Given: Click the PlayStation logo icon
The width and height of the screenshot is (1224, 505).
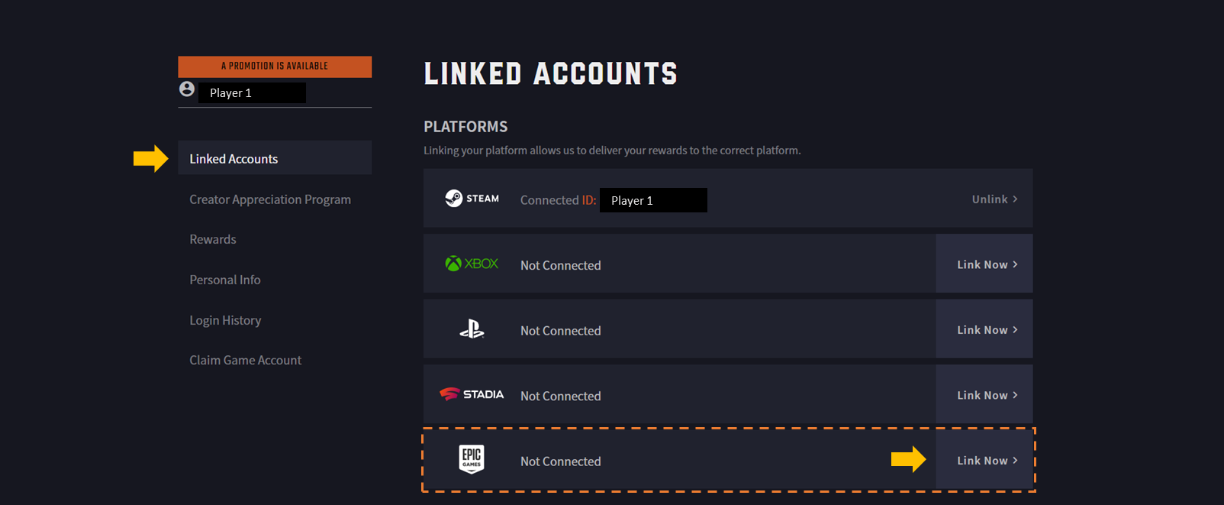Looking at the screenshot, I should coord(471,329).
